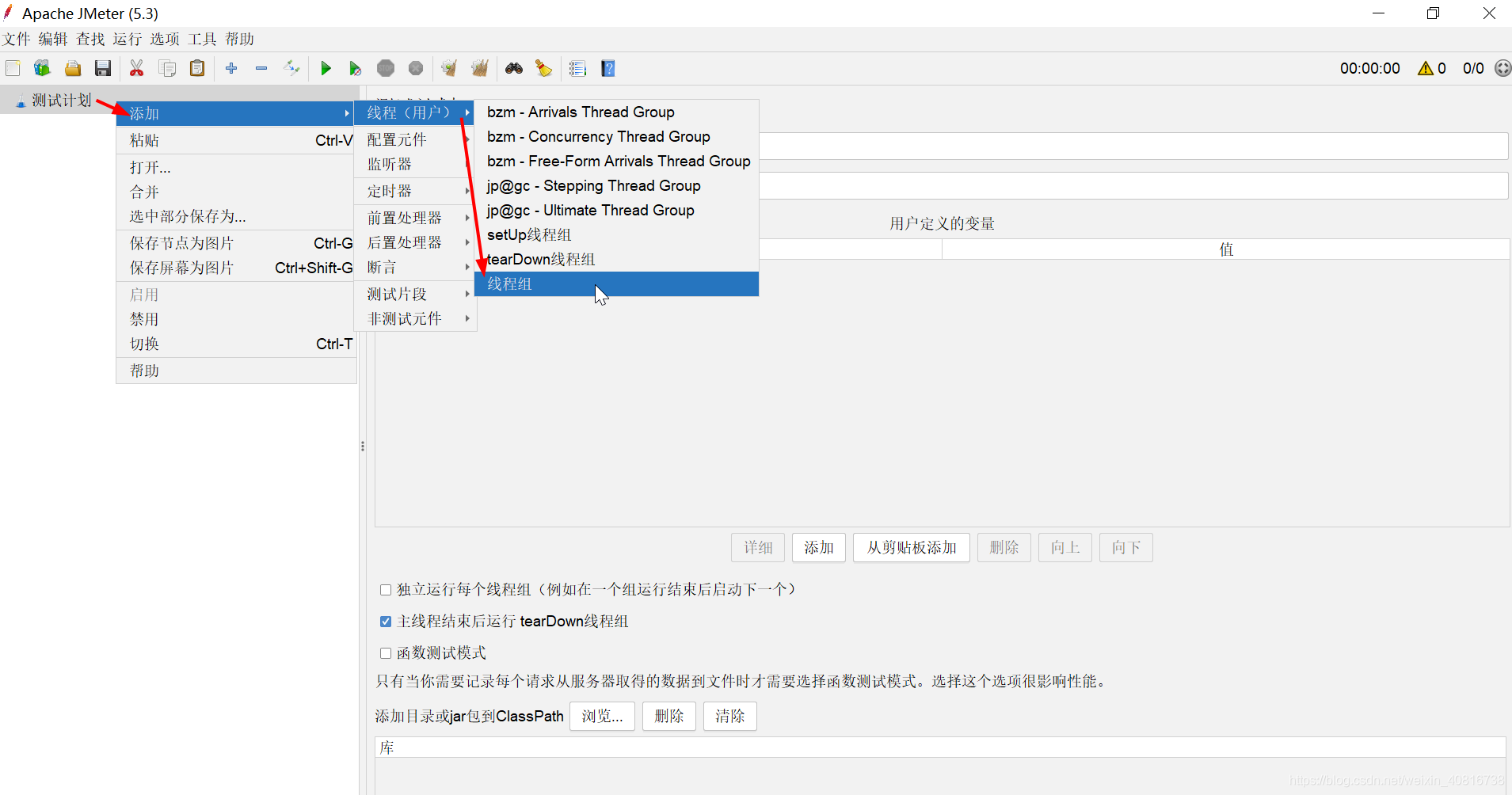Expand 定时器 submenu
This screenshot has width=1512, height=795.
pos(413,191)
